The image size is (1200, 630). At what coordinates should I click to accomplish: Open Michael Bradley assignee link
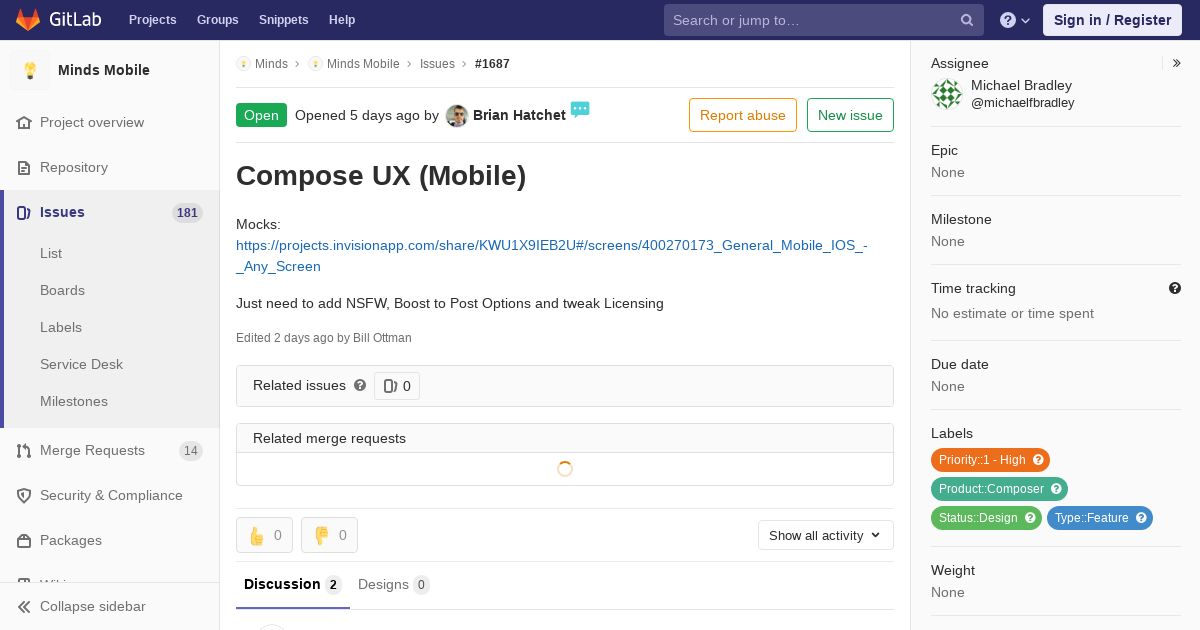(1021, 94)
